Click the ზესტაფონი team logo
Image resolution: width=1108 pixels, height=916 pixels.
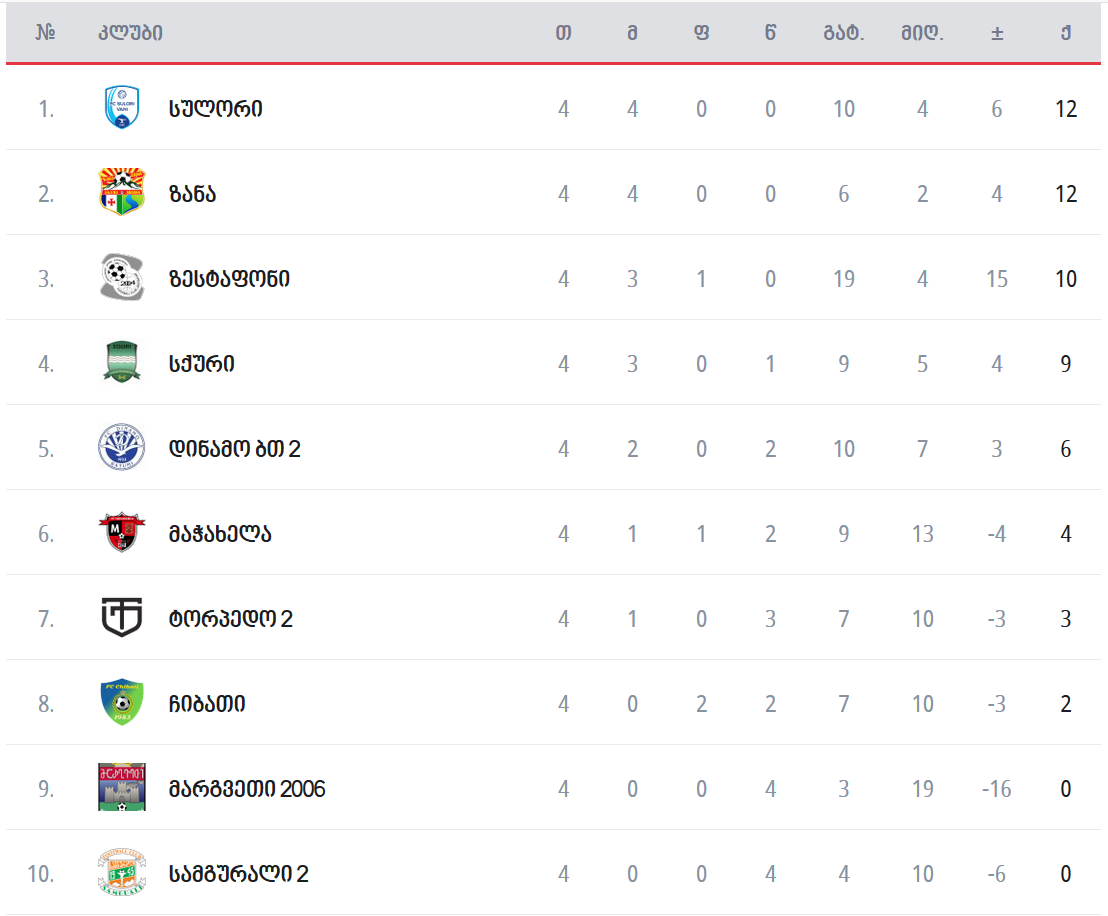[121, 278]
